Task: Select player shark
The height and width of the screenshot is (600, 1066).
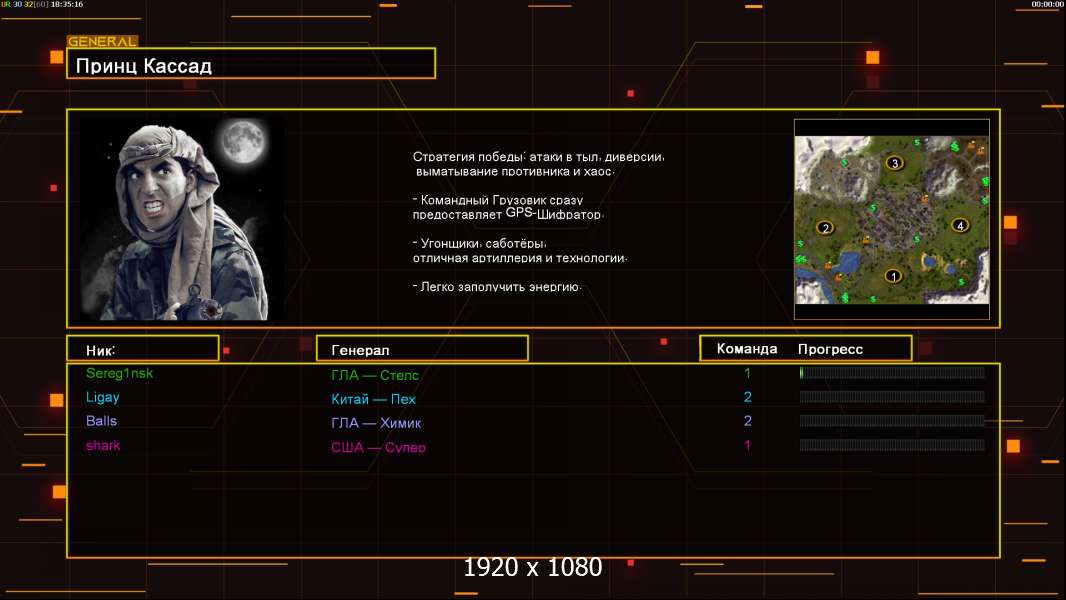Action: point(103,445)
